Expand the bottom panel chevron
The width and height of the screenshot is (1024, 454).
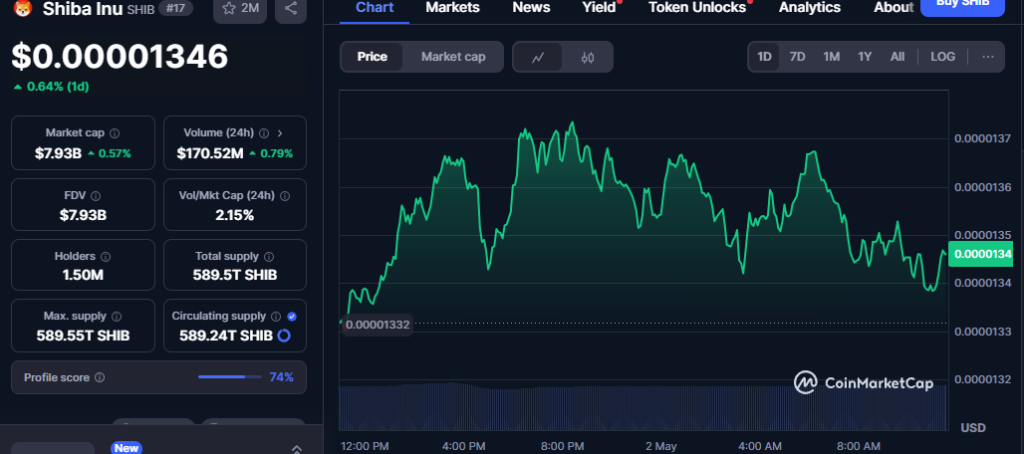296,449
